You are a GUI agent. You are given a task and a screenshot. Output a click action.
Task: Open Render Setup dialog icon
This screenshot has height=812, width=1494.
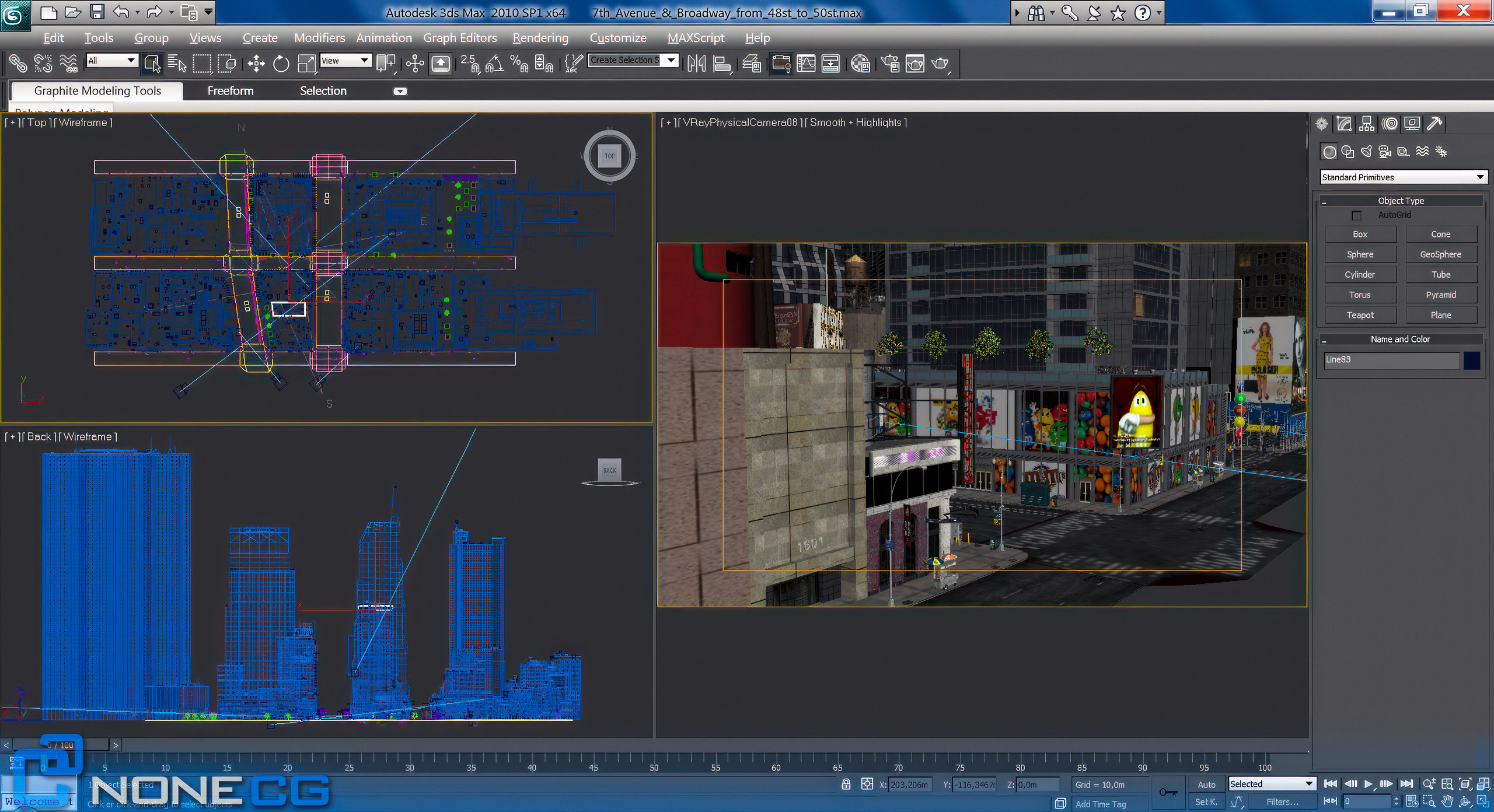tap(890, 63)
